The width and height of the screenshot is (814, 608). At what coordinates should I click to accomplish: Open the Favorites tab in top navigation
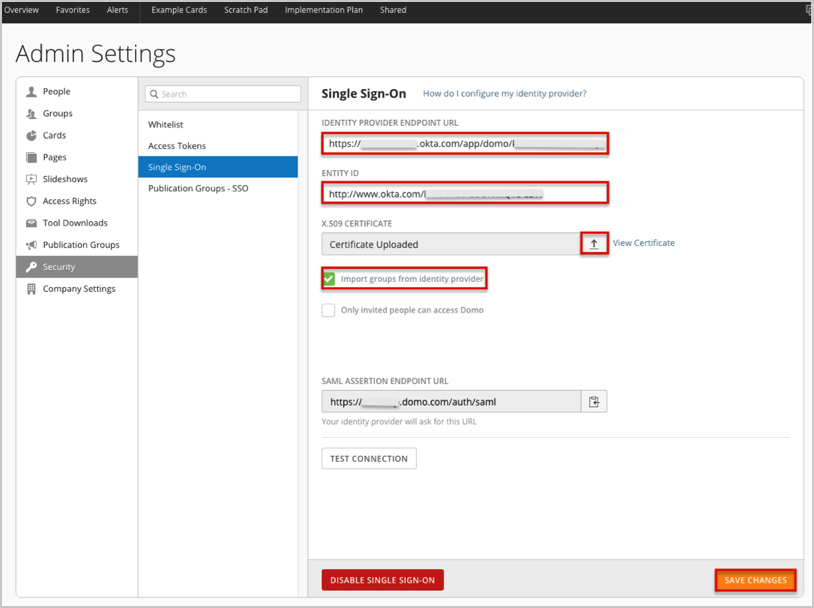click(72, 10)
